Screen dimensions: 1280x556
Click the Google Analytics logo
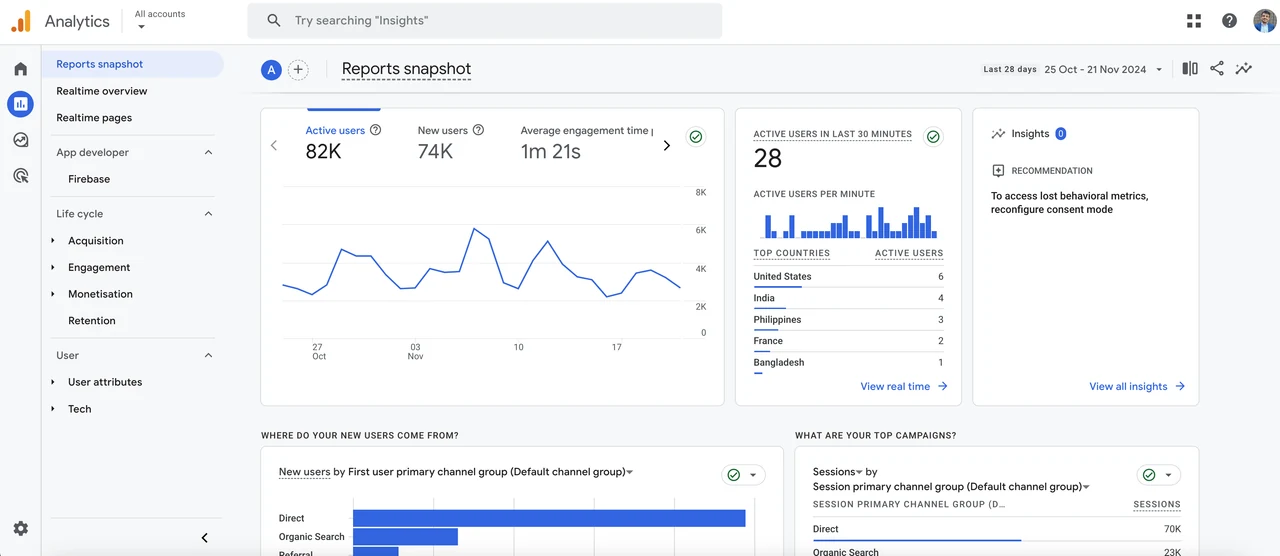click(21, 20)
